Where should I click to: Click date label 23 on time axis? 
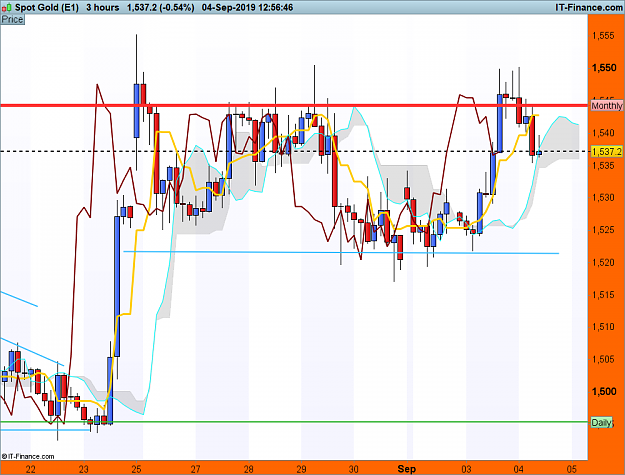[84, 469]
